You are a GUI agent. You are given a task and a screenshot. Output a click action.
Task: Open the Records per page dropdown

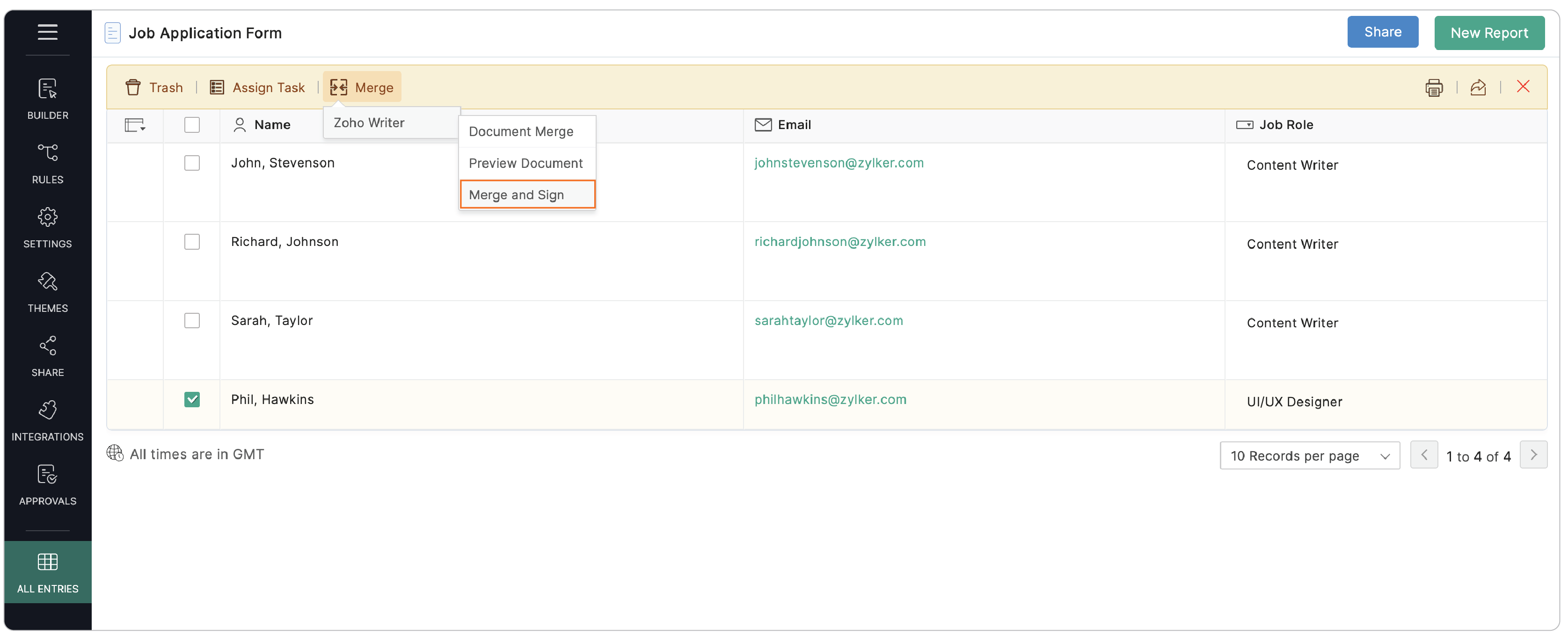1310,455
